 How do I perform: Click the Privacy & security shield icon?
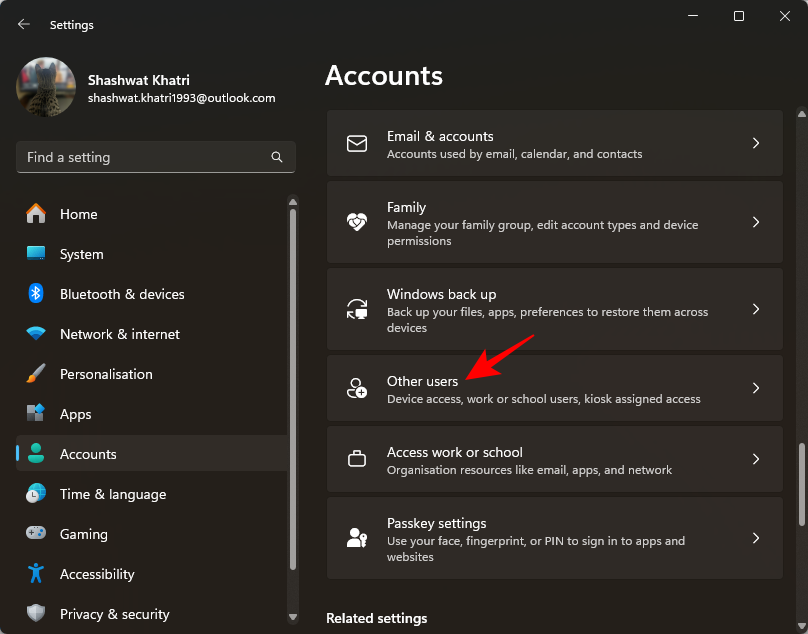point(36,614)
